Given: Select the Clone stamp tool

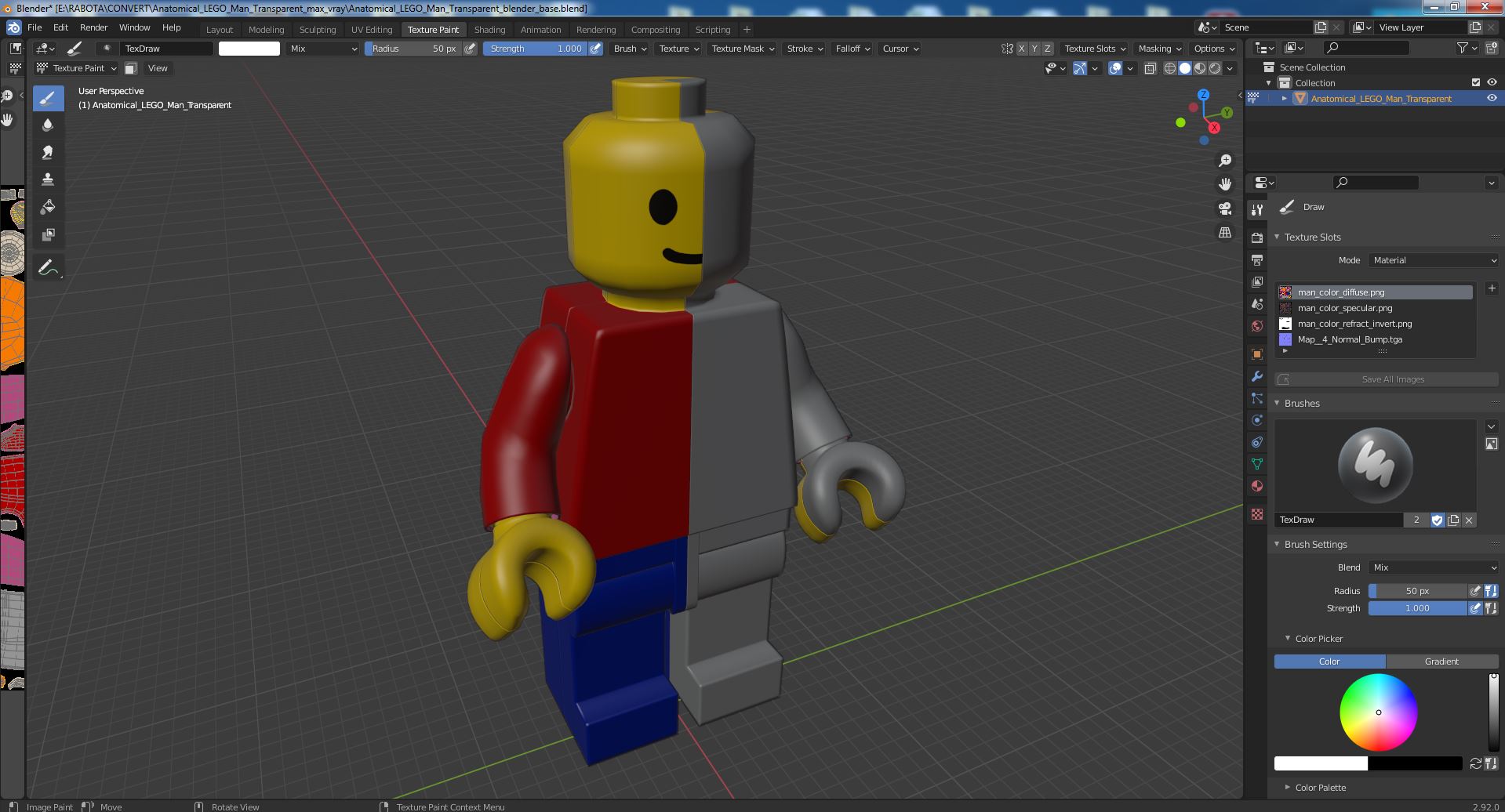Looking at the screenshot, I should point(47,179).
